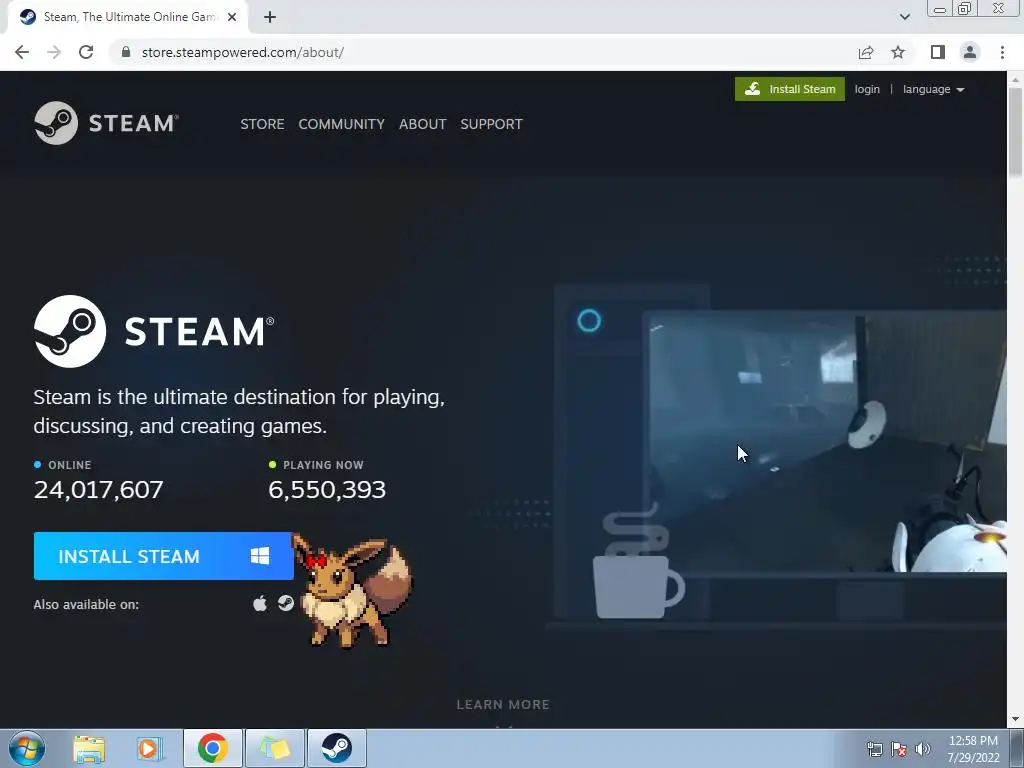Click the SteamOS icon next to the Apple icon
The image size is (1024, 768).
(285, 603)
